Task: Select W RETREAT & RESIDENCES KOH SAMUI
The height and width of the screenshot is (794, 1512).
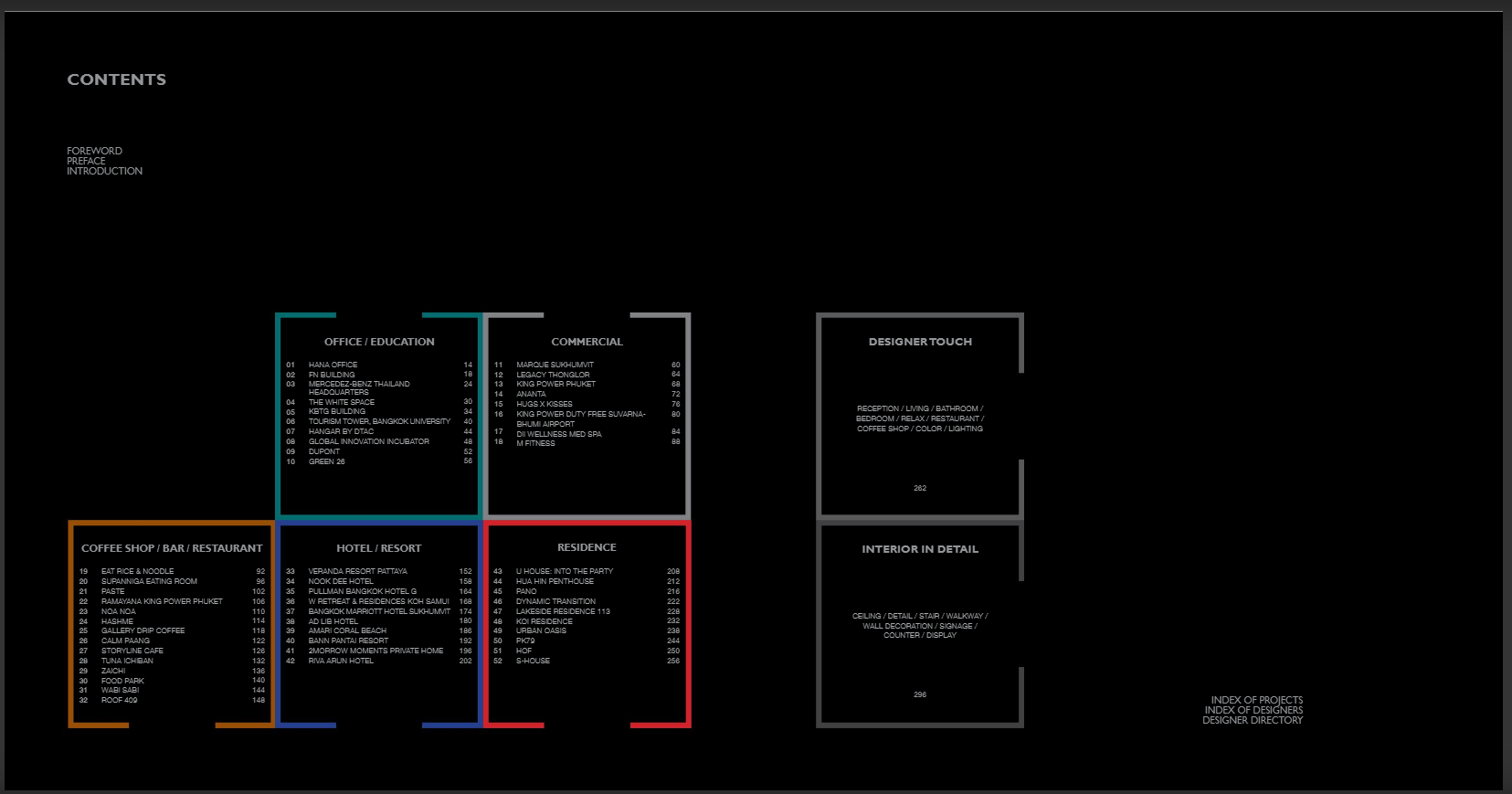Action: (379, 601)
